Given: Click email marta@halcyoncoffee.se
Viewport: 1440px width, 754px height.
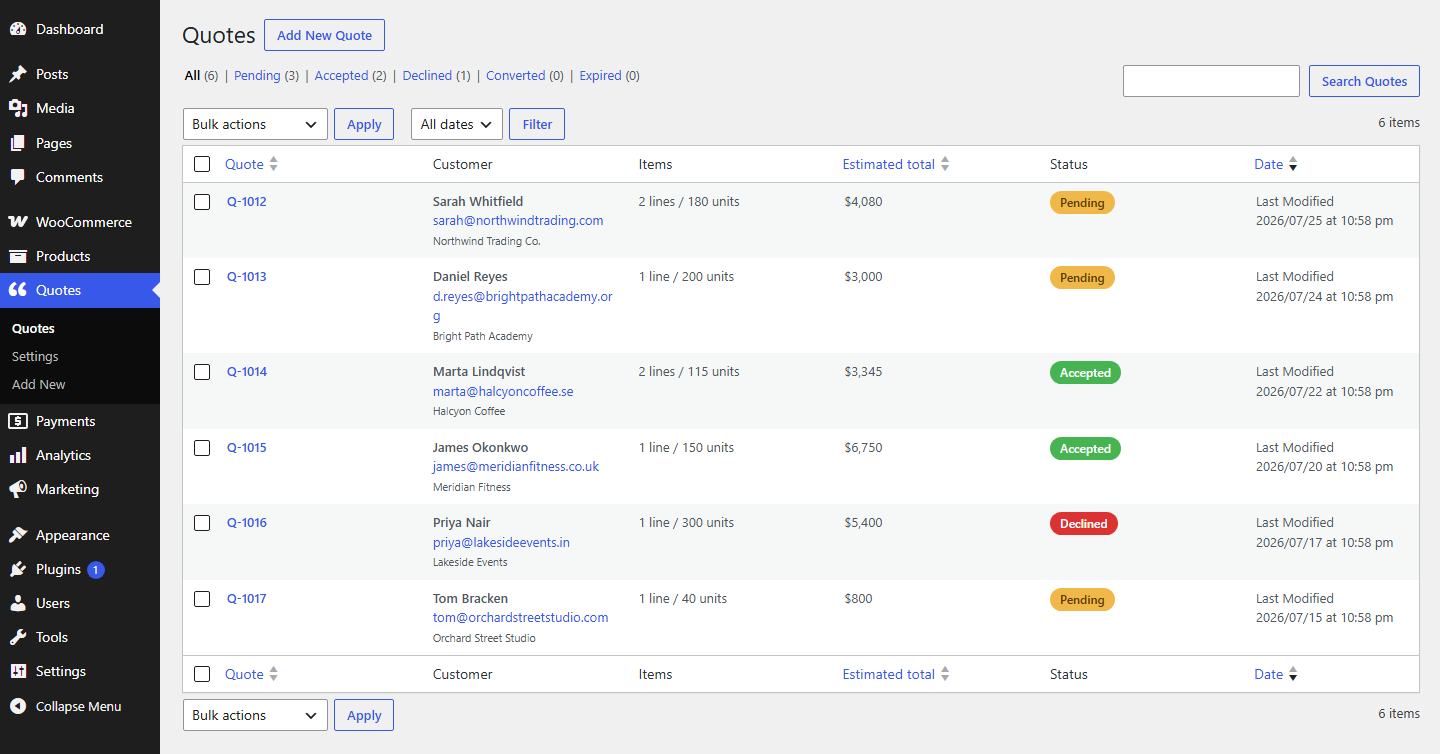Looking at the screenshot, I should (x=503, y=391).
